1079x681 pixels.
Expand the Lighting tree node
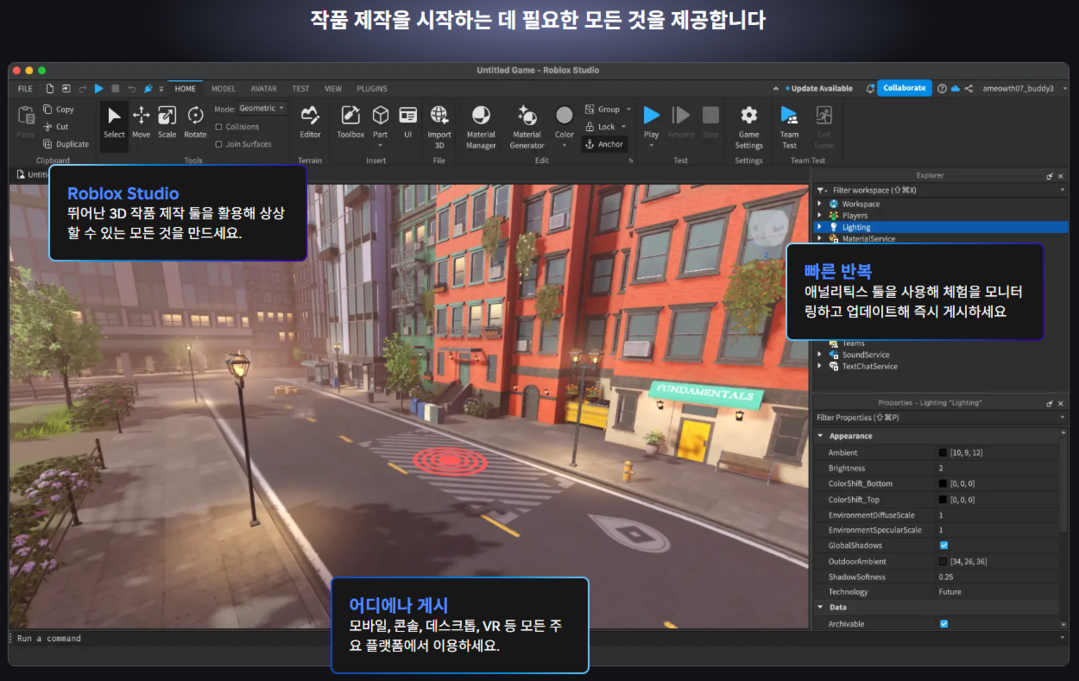(820, 227)
